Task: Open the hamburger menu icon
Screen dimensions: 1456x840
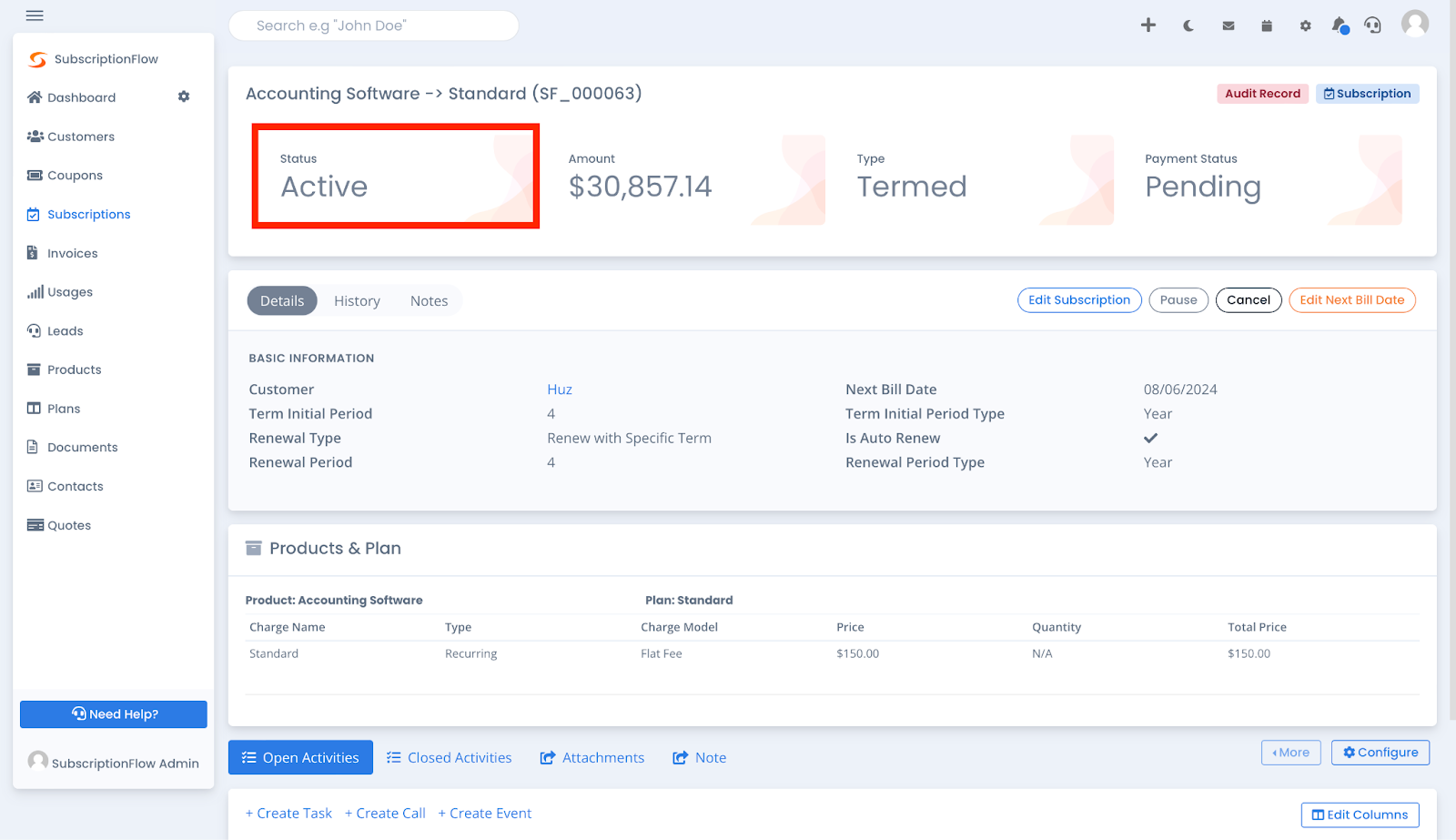Action: pyautogui.click(x=35, y=15)
